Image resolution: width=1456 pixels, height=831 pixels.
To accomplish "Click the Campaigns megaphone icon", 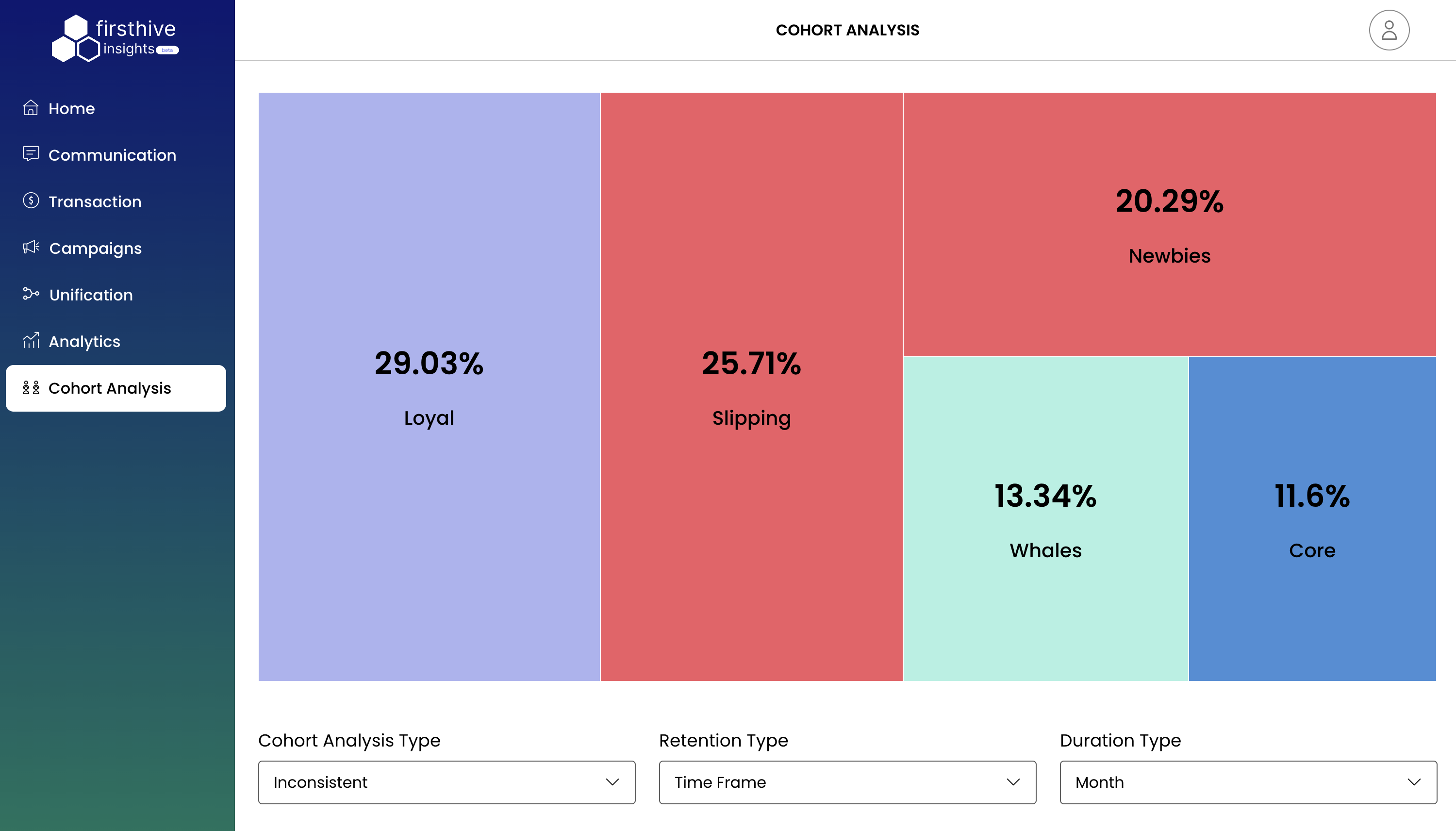I will tap(31, 248).
